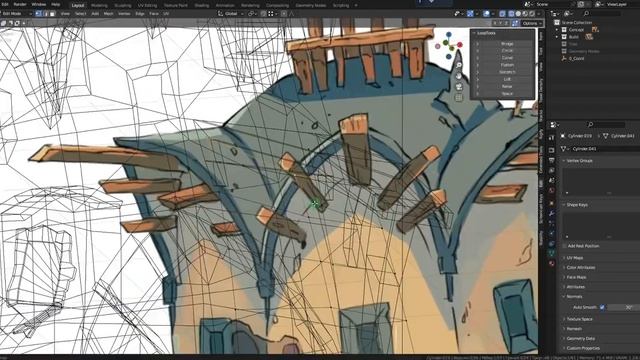Switch to Modeling workspace tab
Viewport: 640px width, 360px height.
(x=99, y=5)
